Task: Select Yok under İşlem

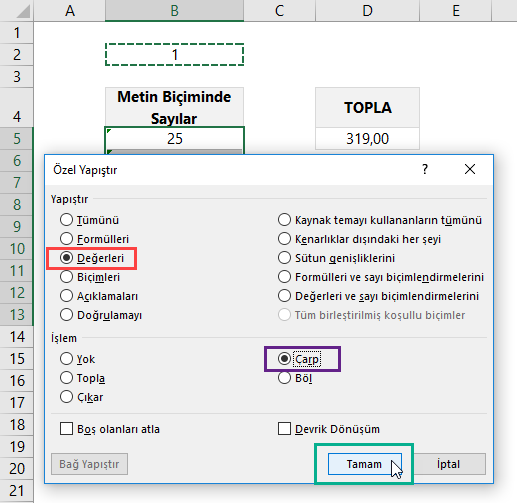Action: pyautogui.click(x=66, y=359)
